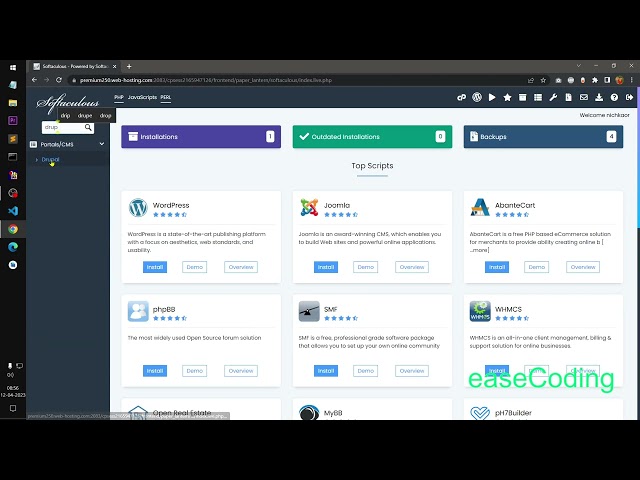
Task: Install WordPress
Action: tap(155, 267)
